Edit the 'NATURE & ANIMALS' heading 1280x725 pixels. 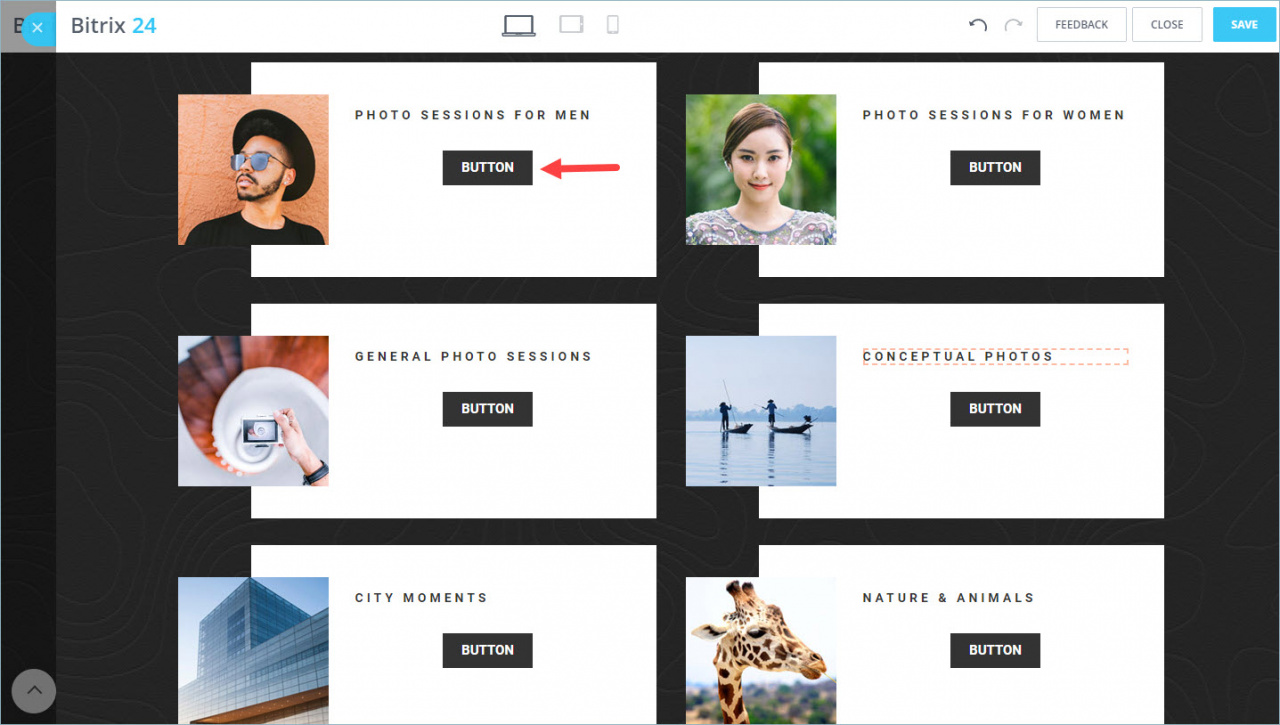[x=949, y=598]
